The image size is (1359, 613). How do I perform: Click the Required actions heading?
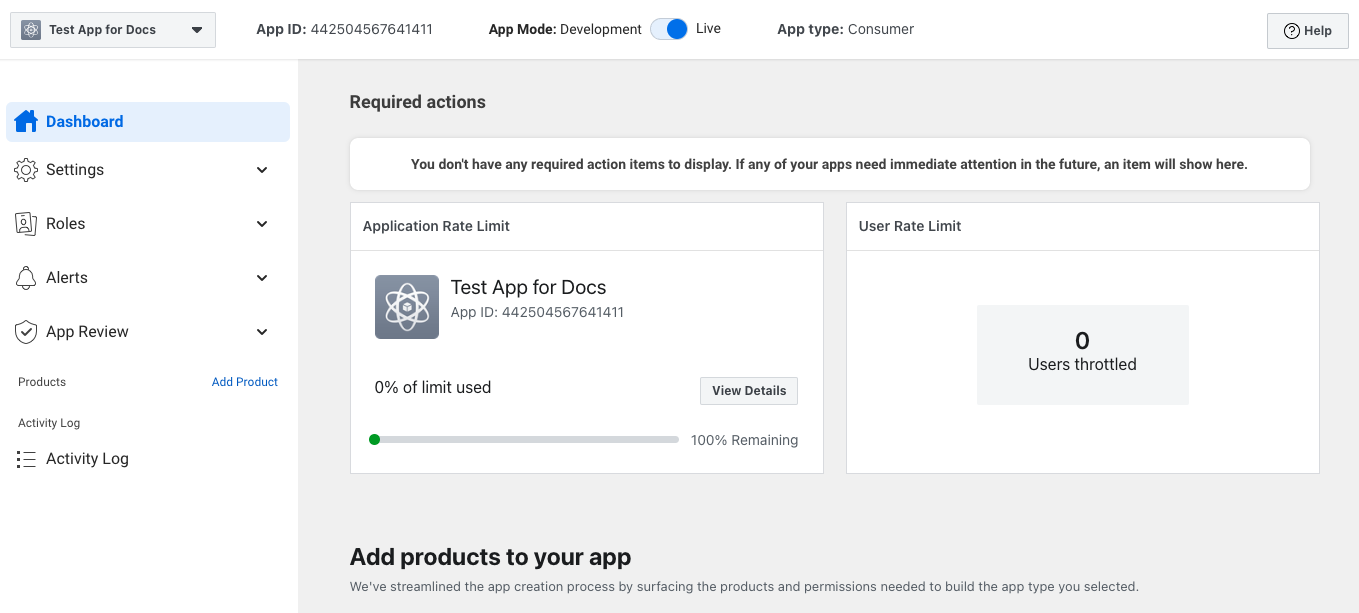tap(418, 102)
